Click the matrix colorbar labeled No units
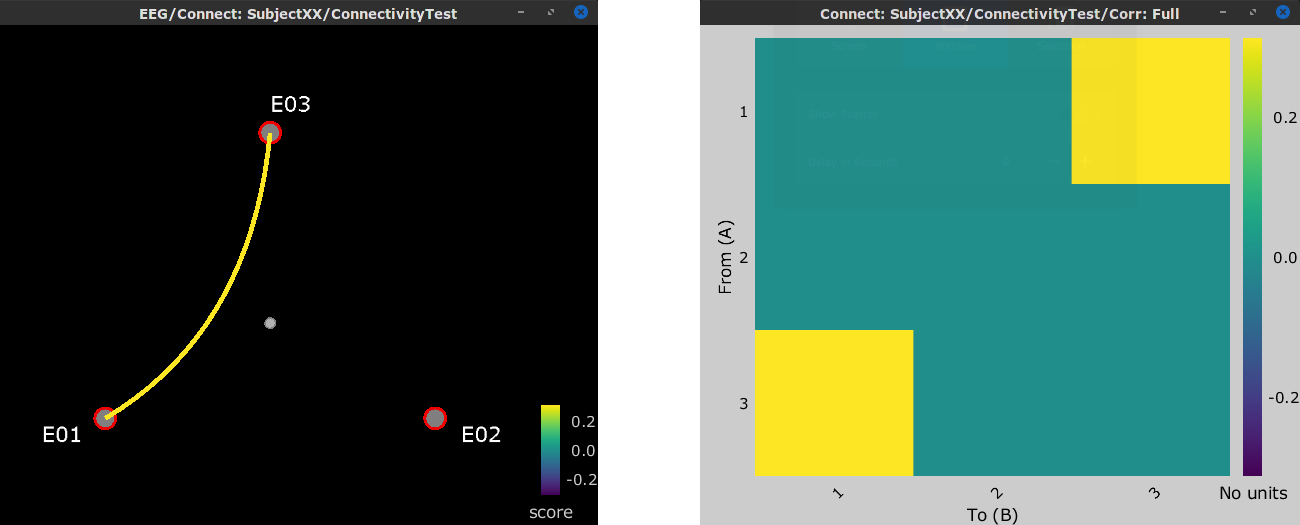Screen dimensions: 1300x525 point(1252,257)
